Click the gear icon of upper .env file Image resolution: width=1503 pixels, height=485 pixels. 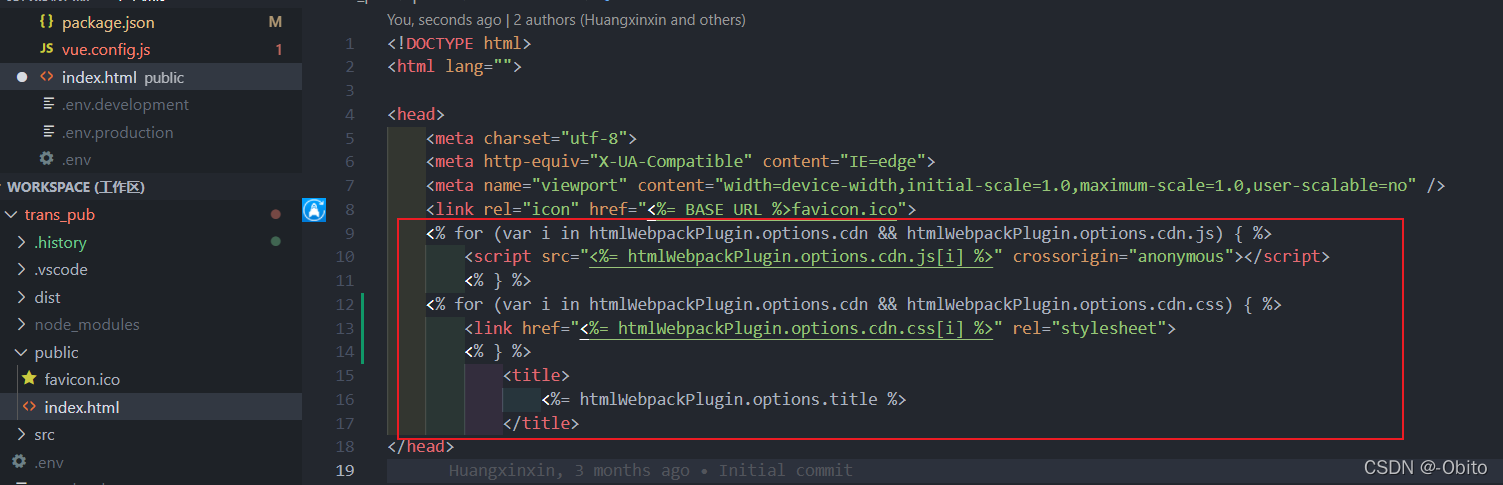pos(47,159)
